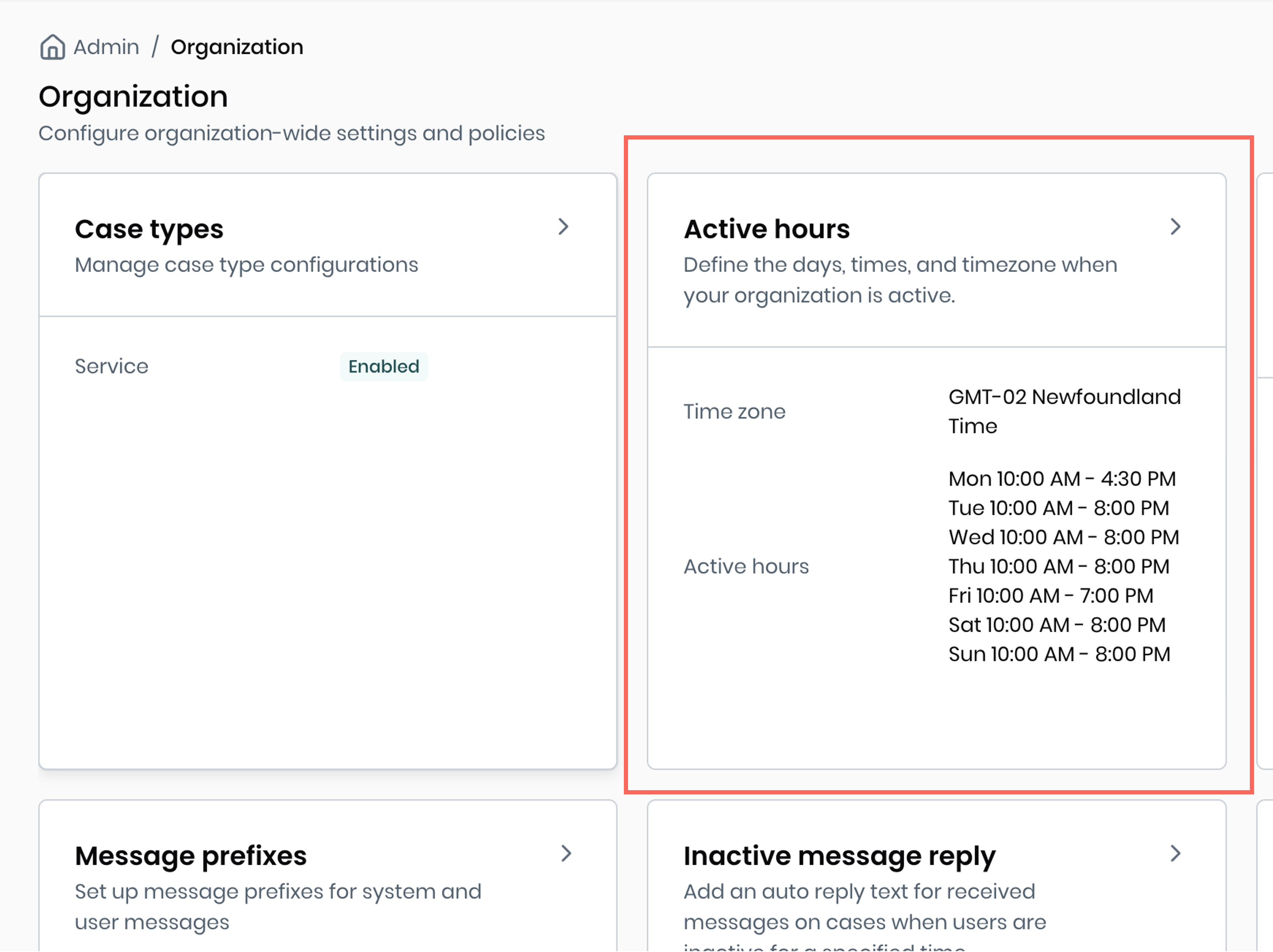Open the Case types card chevron
The height and width of the screenshot is (952, 1273).
[x=564, y=227]
